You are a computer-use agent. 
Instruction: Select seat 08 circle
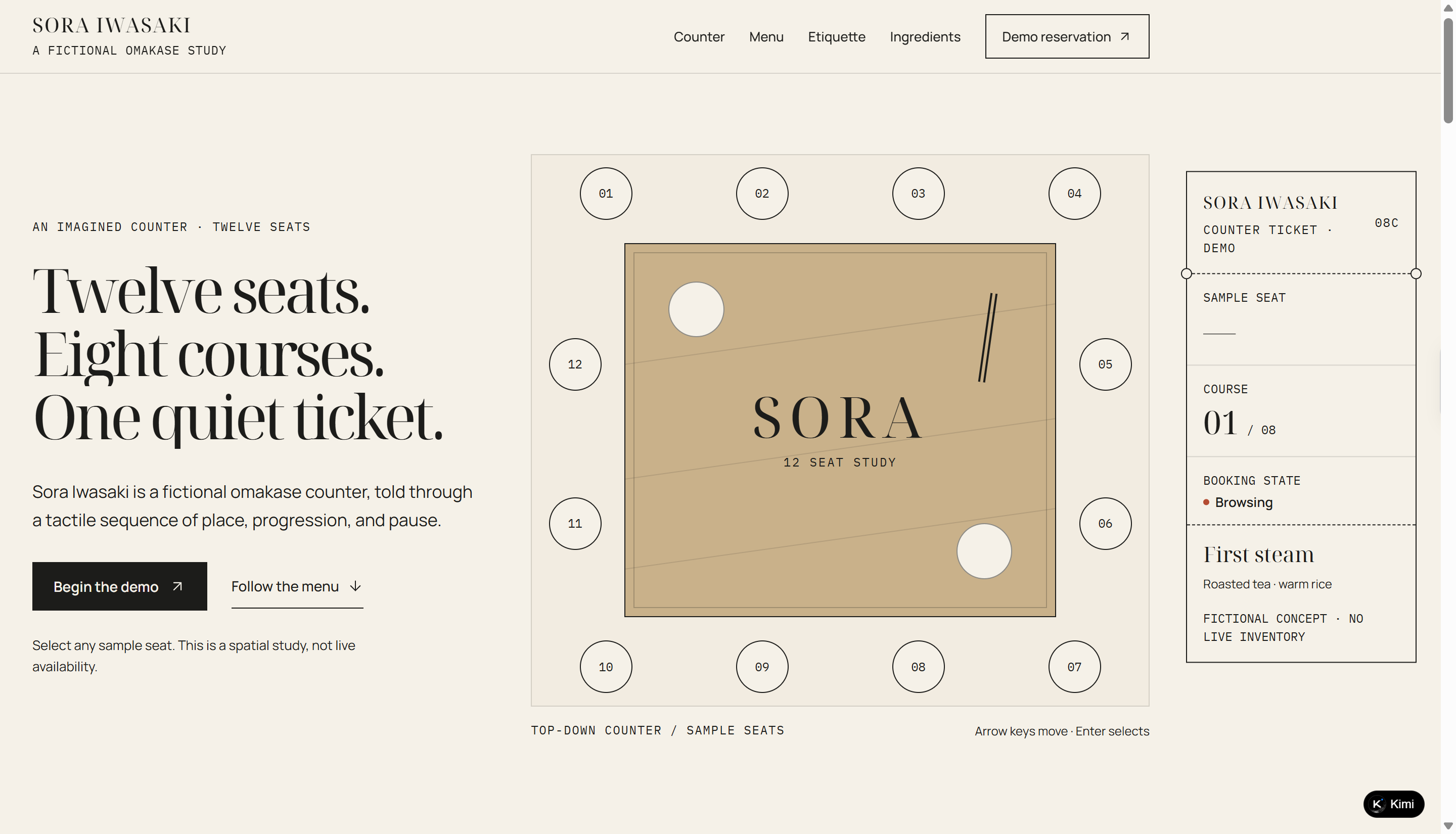pos(918,667)
